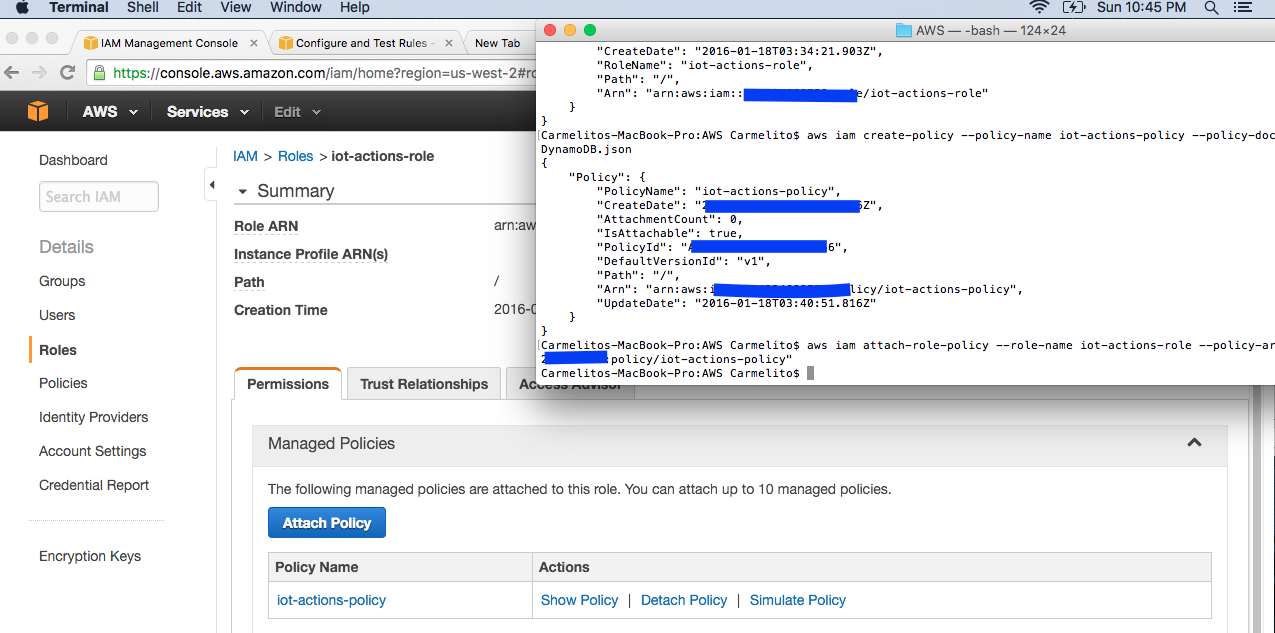Collapse the IAM sidebar arrow handle

click(x=211, y=185)
